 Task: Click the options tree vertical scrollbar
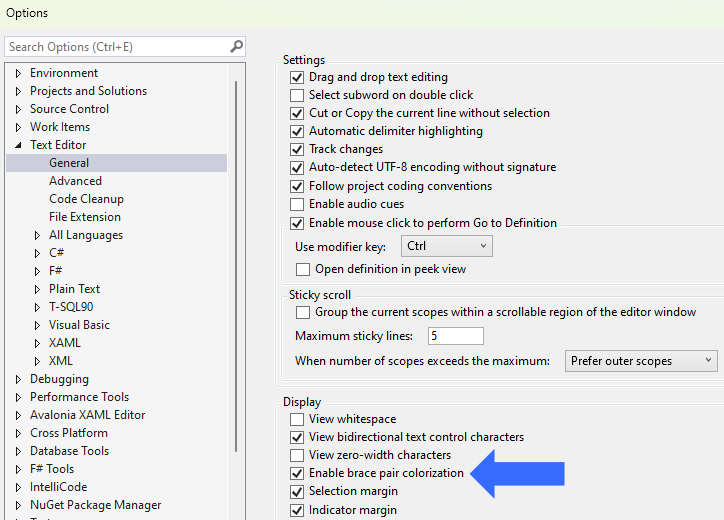[236, 266]
